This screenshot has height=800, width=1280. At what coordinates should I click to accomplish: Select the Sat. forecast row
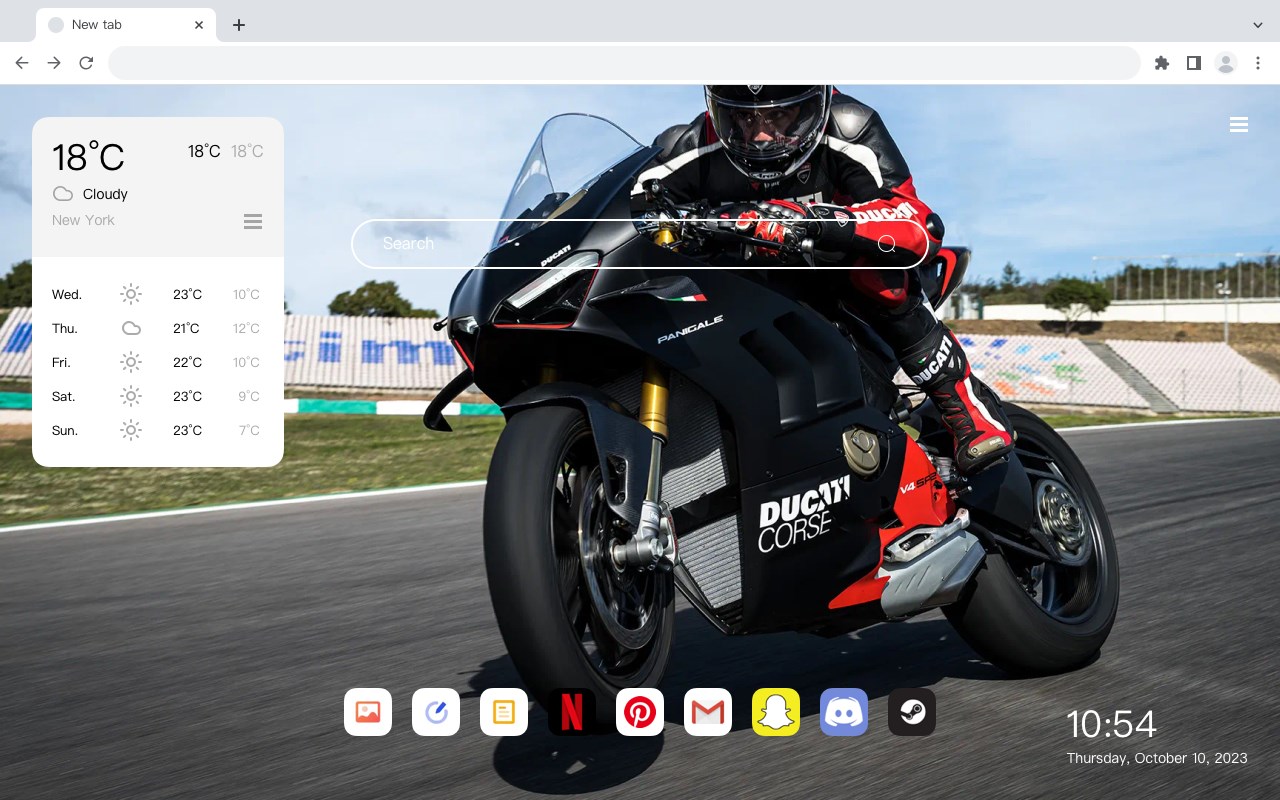158,396
